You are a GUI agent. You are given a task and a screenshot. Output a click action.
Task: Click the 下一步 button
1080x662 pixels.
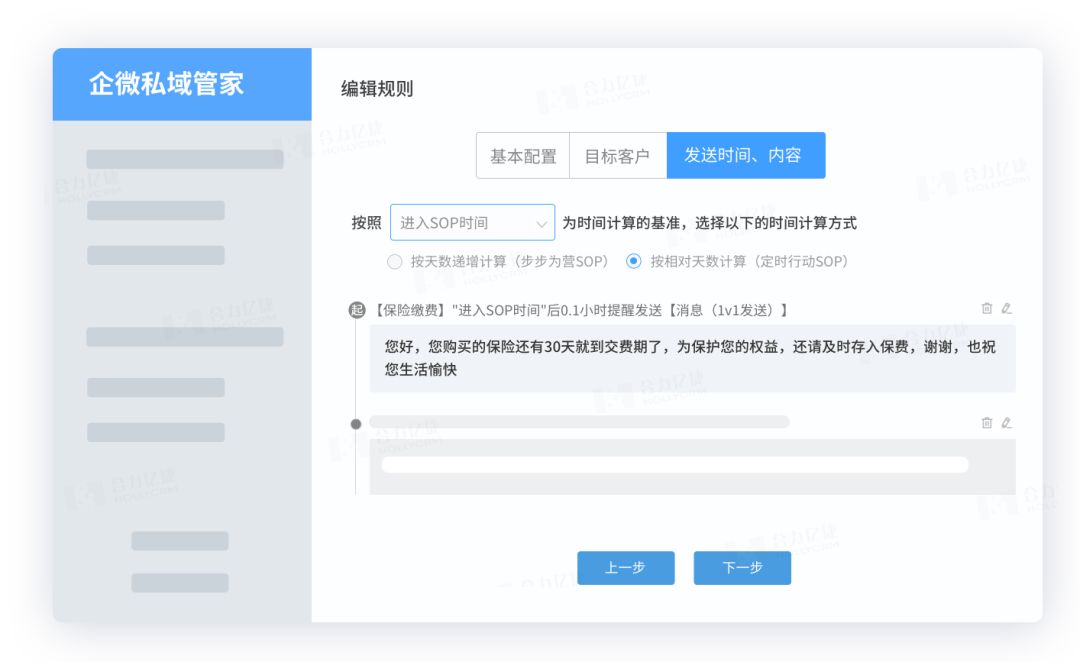click(x=742, y=568)
